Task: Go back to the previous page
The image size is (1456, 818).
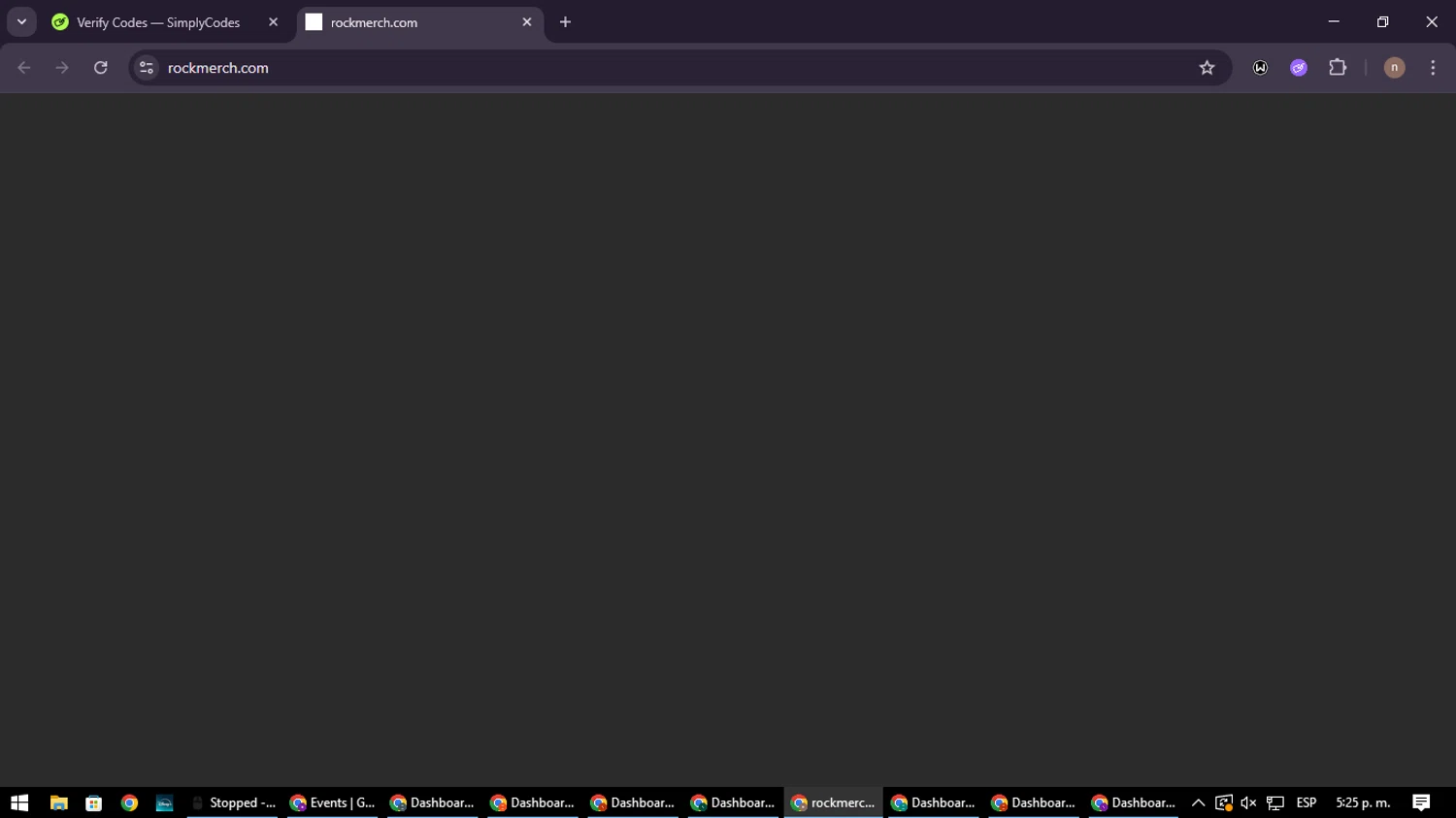Action: 24,68
